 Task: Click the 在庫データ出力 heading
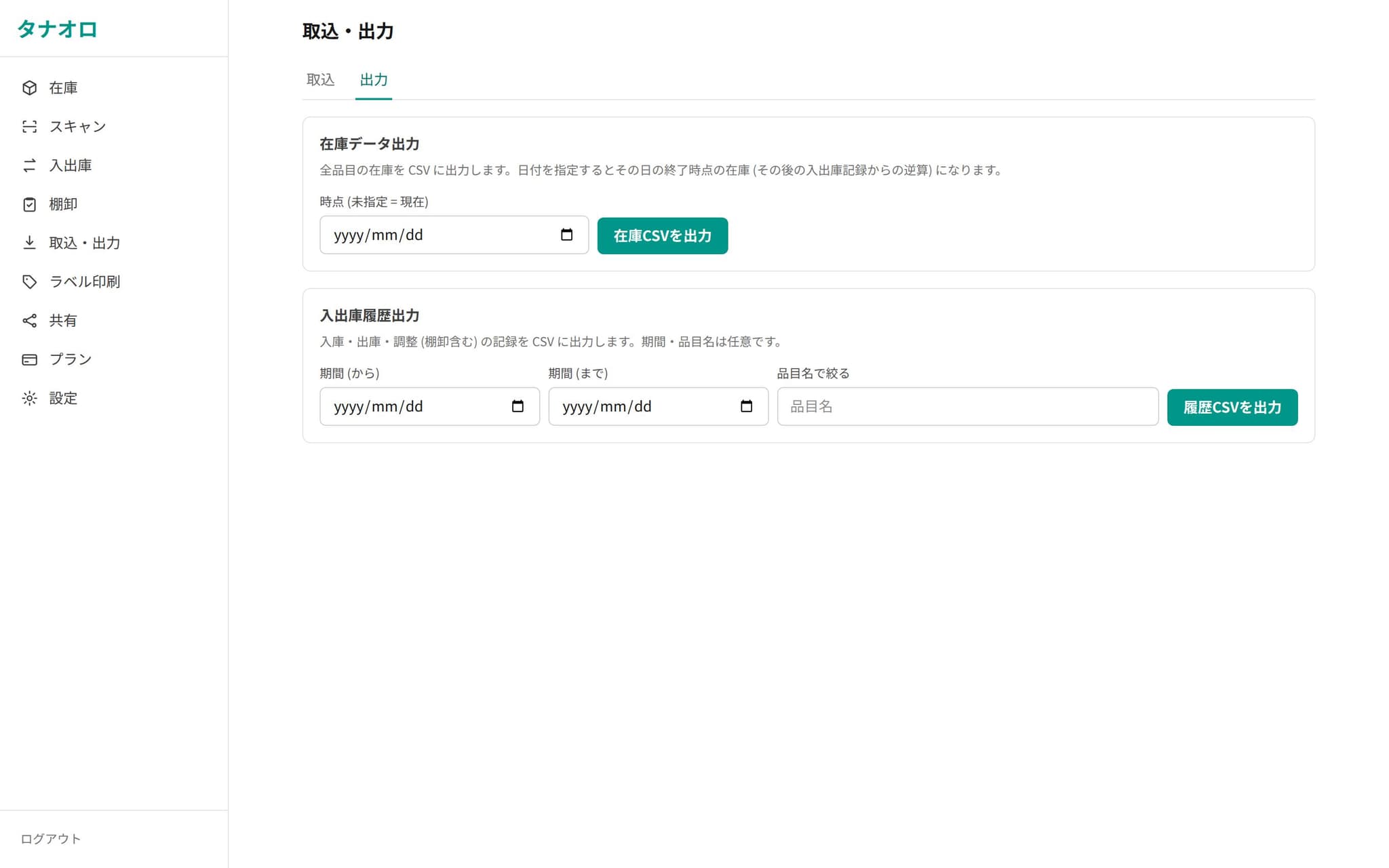point(370,144)
